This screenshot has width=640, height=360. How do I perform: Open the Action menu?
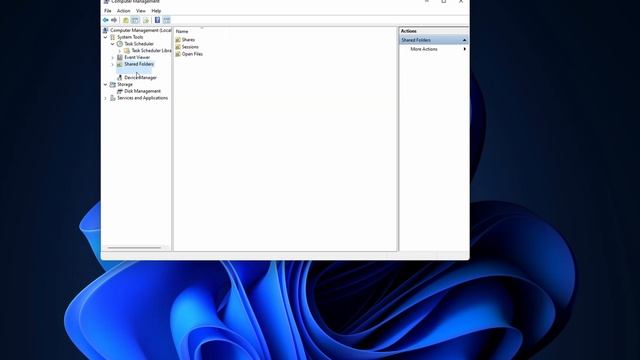(123, 11)
